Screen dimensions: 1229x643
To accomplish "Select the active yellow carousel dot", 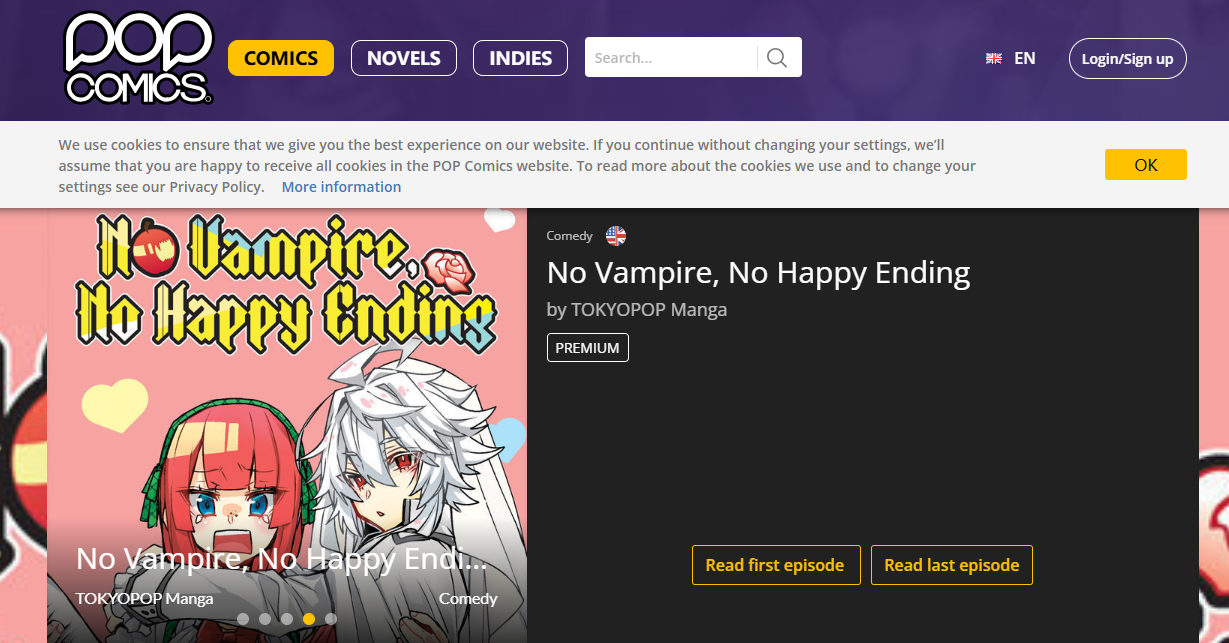I will click(309, 619).
